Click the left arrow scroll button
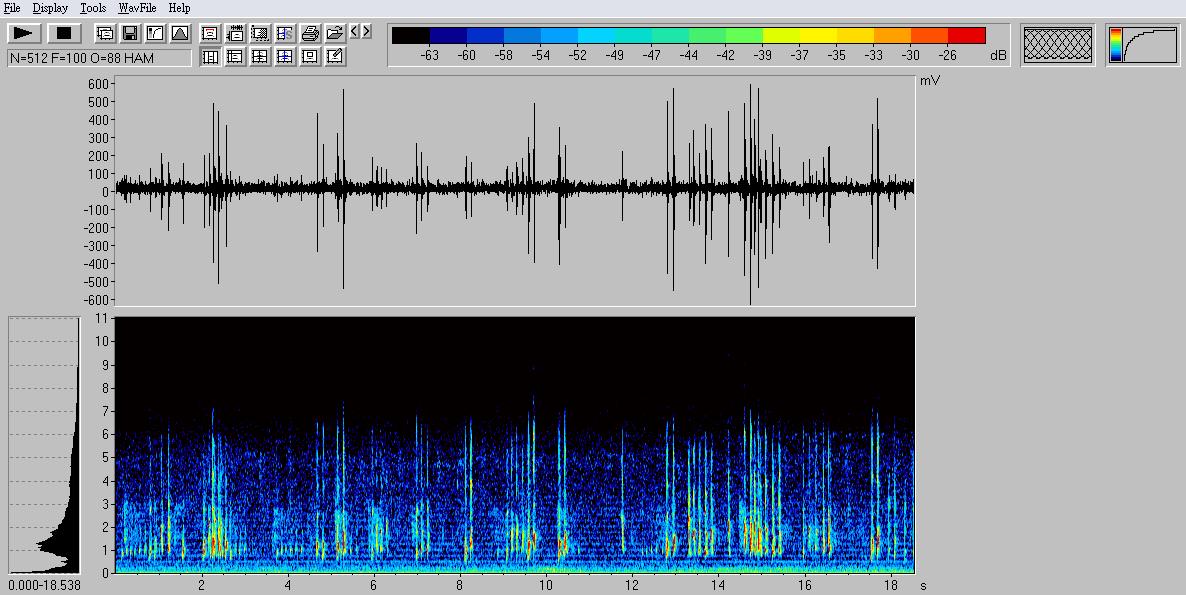1186x595 pixels. coord(355,32)
